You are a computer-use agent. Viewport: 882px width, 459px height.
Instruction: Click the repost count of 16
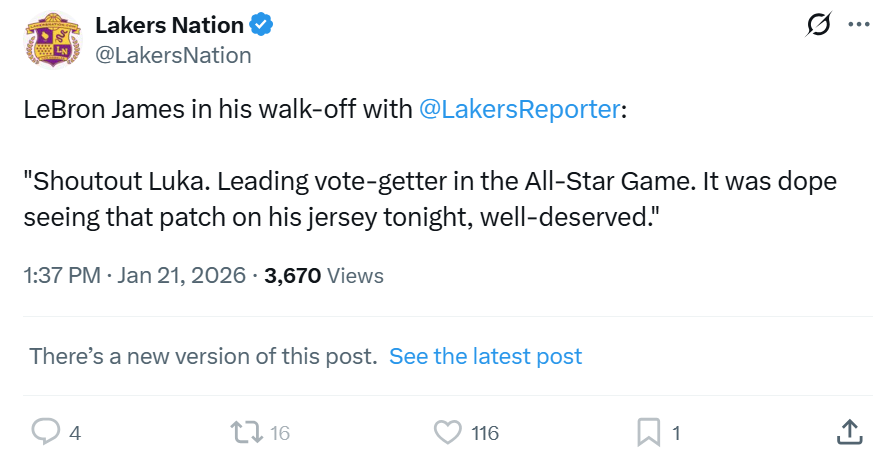(279, 433)
